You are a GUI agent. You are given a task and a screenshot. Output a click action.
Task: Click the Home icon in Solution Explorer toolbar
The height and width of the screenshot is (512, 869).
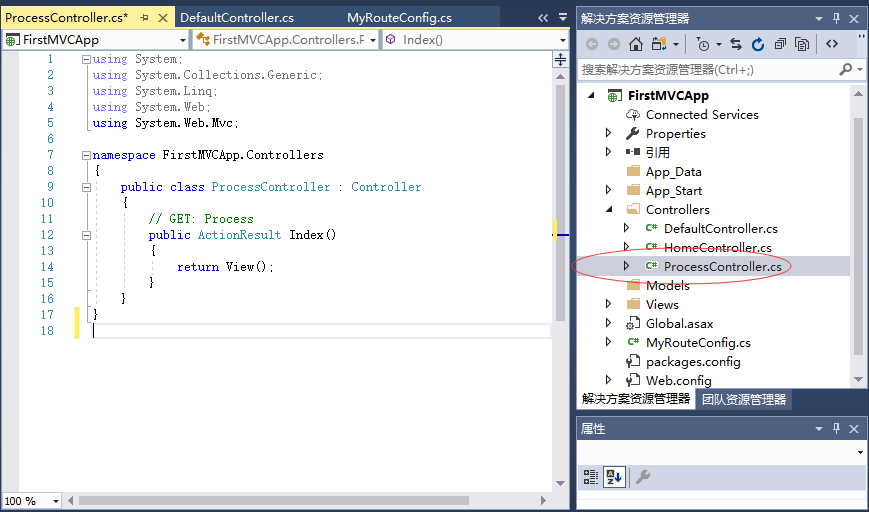click(636, 44)
